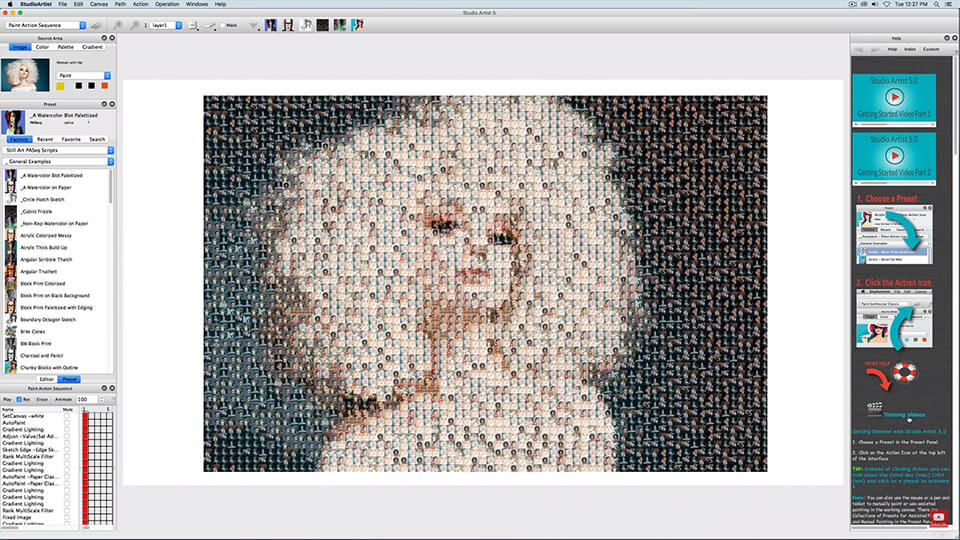Screen dimensions: 960x540
Task: Click the collapse button of the Source Area panel
Action: tap(104, 38)
